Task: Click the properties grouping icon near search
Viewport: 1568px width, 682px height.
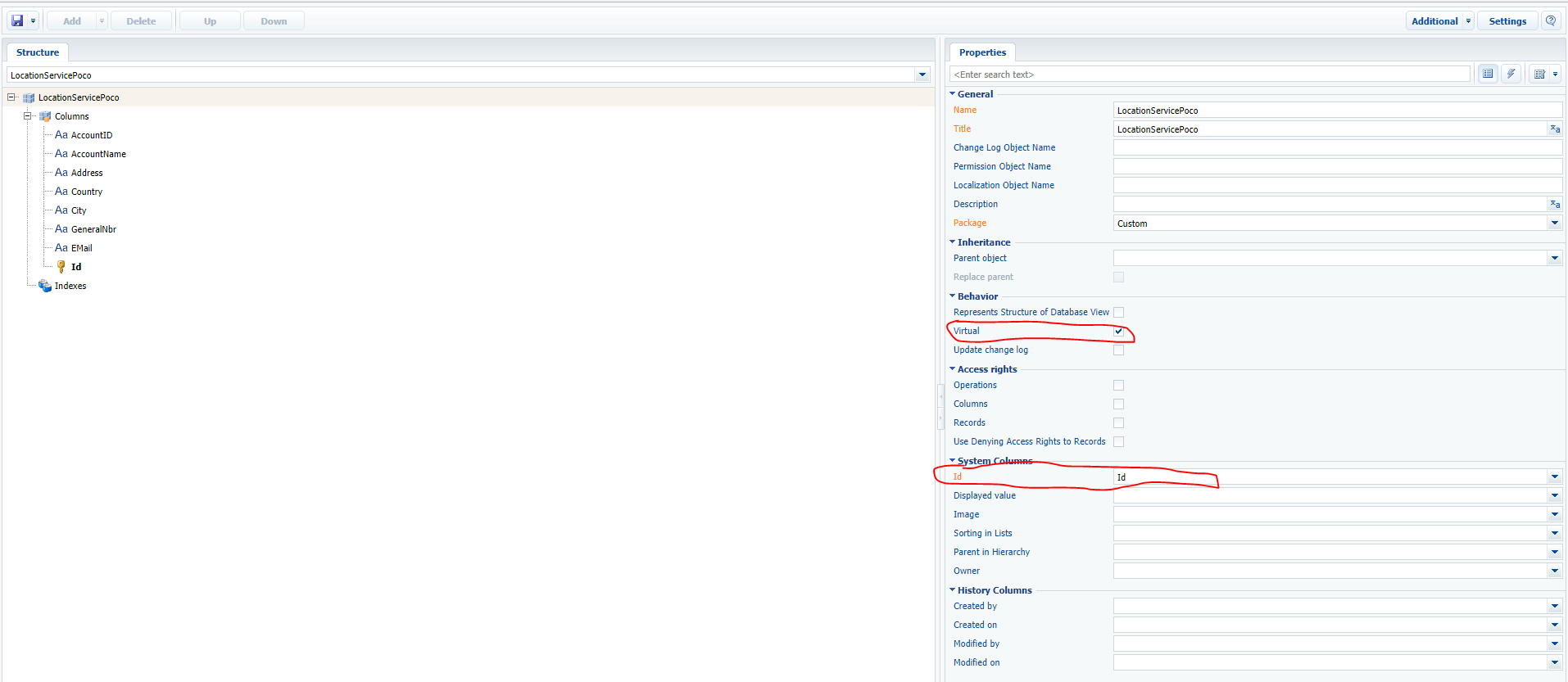Action: 1539,75
